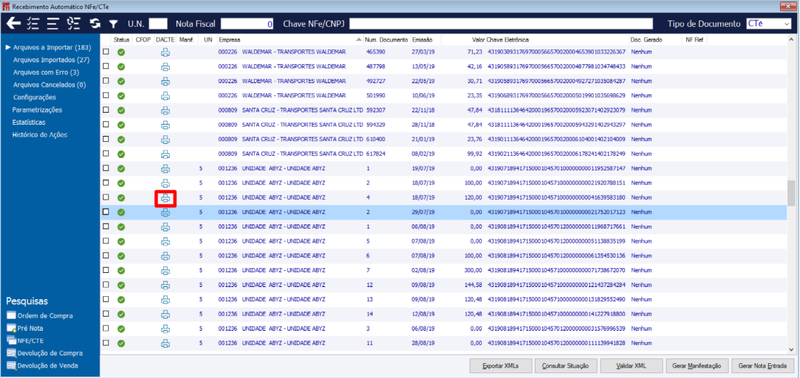Viewport: 800px width, 378px height.
Task: Print DACTE for document 492727
Action: coord(165,81)
